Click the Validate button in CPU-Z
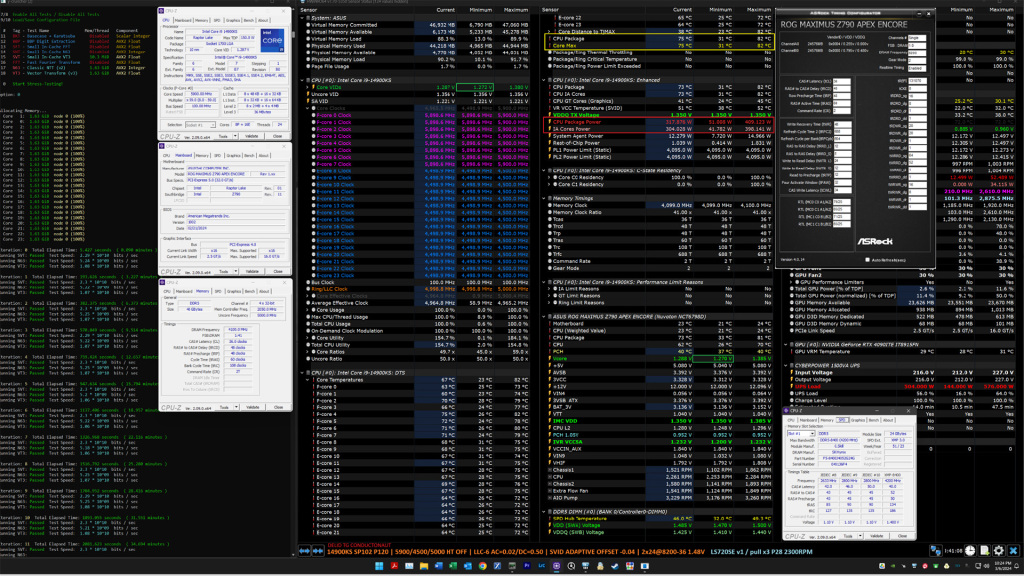 click(252, 136)
